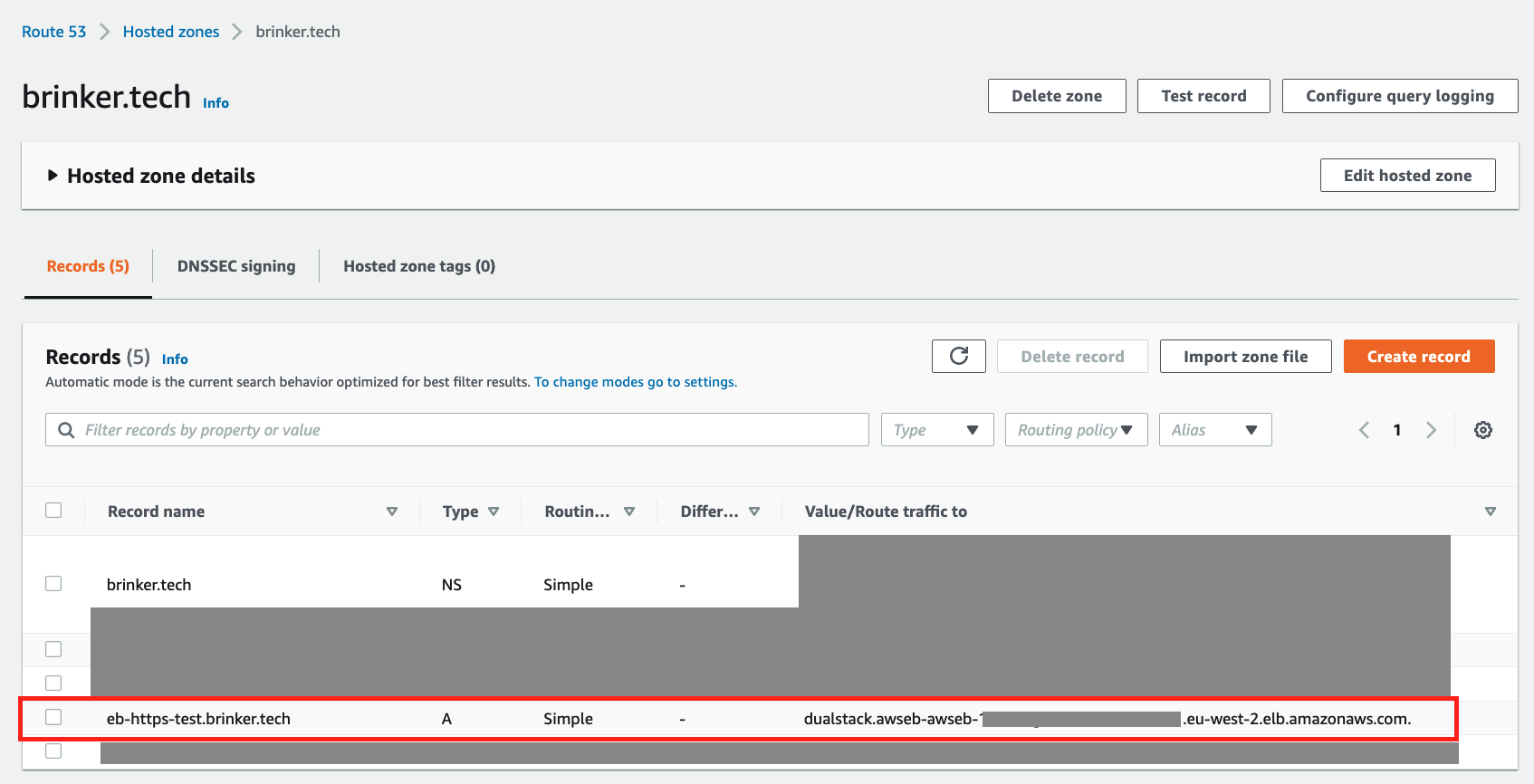Sort by Differentiator column arrow
The image size is (1534, 784).
pos(754,512)
